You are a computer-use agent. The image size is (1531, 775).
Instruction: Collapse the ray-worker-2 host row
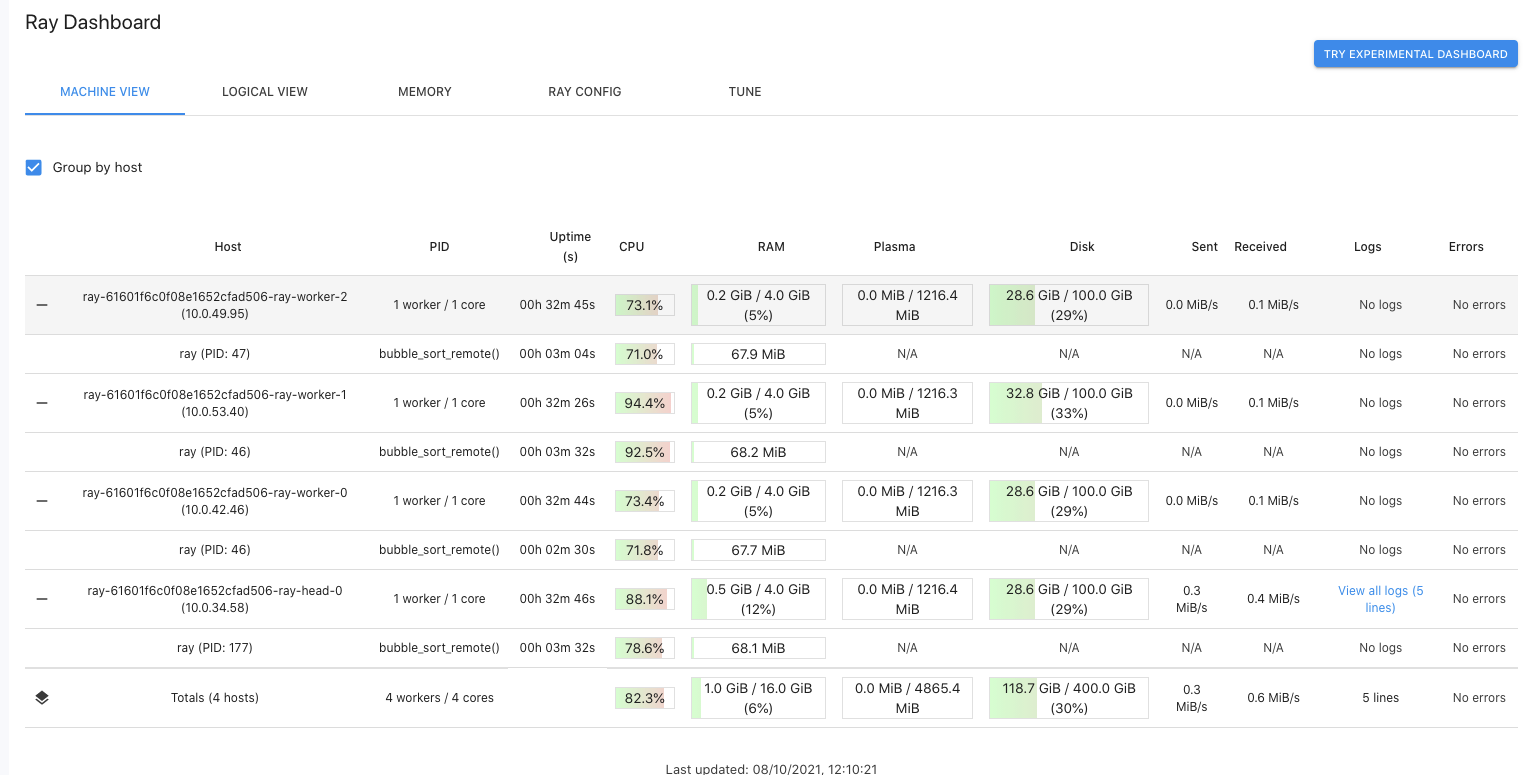[41, 304]
